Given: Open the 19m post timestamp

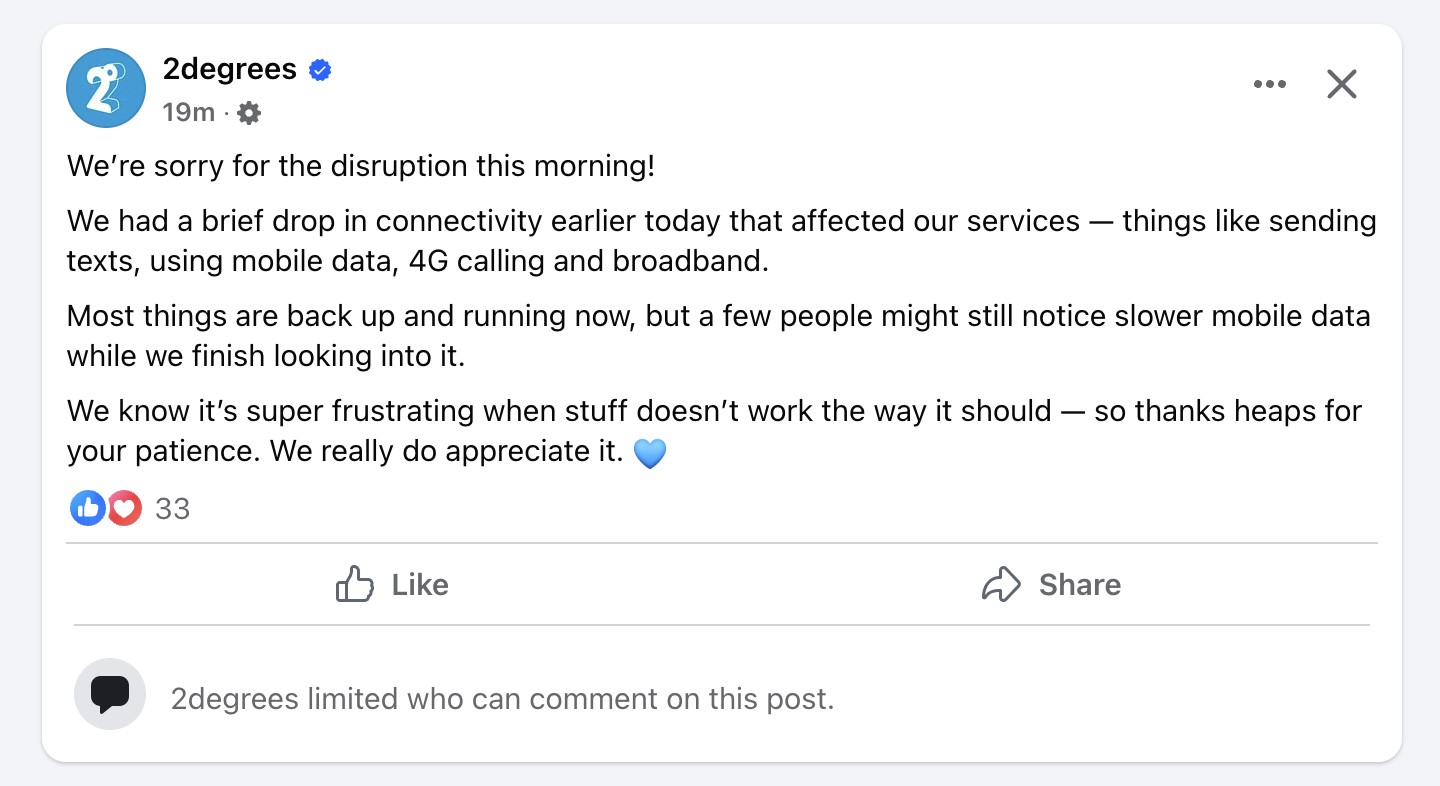Looking at the screenshot, I should click(189, 112).
